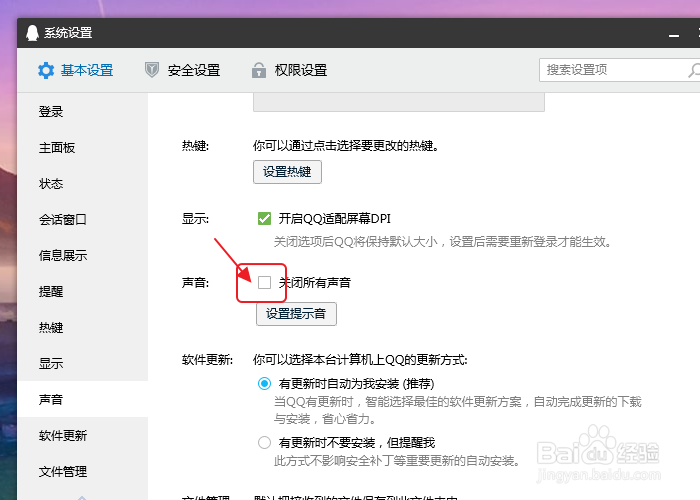
Task: Choose 有更新时自动为我安装 radio option
Action: [264, 383]
